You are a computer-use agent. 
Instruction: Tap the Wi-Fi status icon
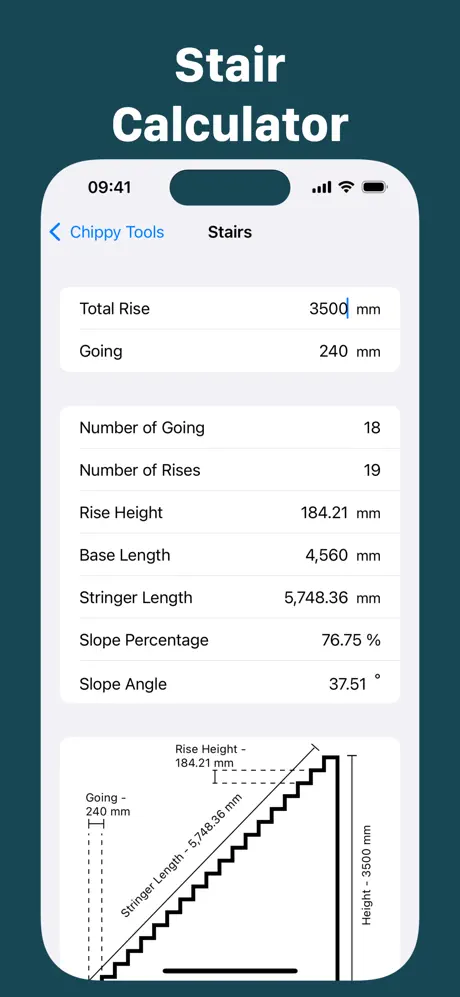(346, 188)
